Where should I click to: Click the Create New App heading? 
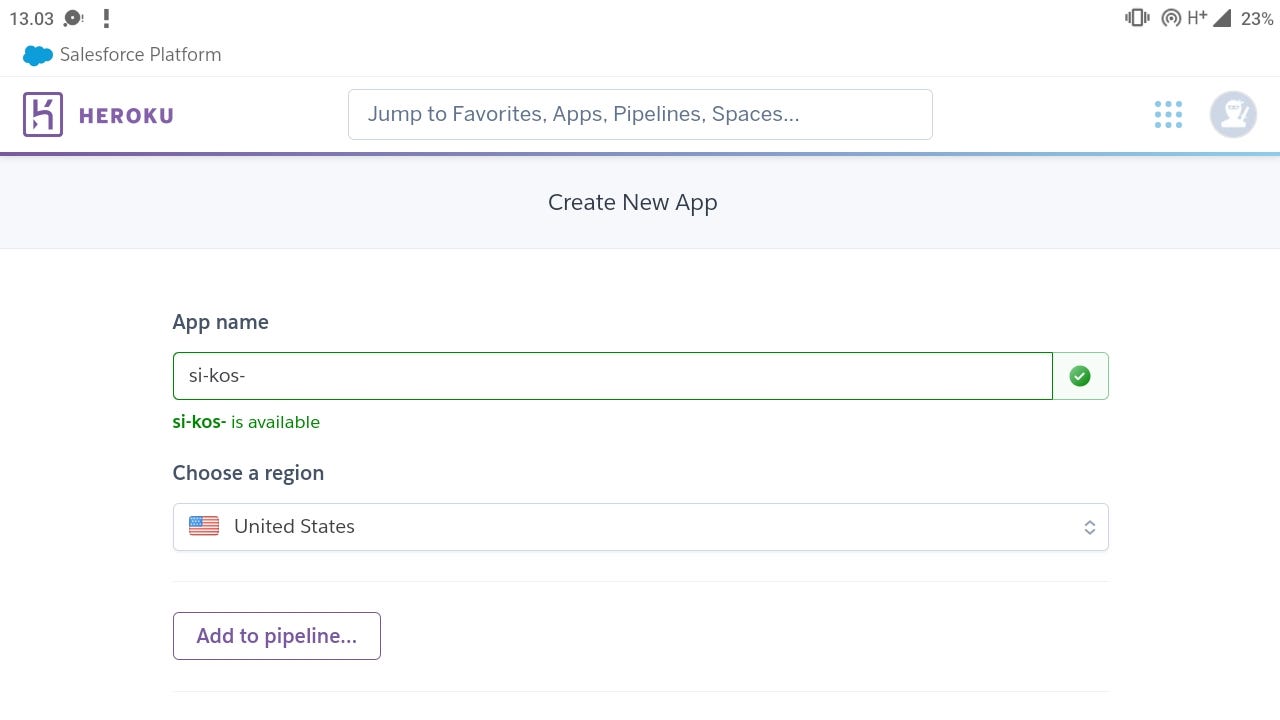[x=633, y=202]
